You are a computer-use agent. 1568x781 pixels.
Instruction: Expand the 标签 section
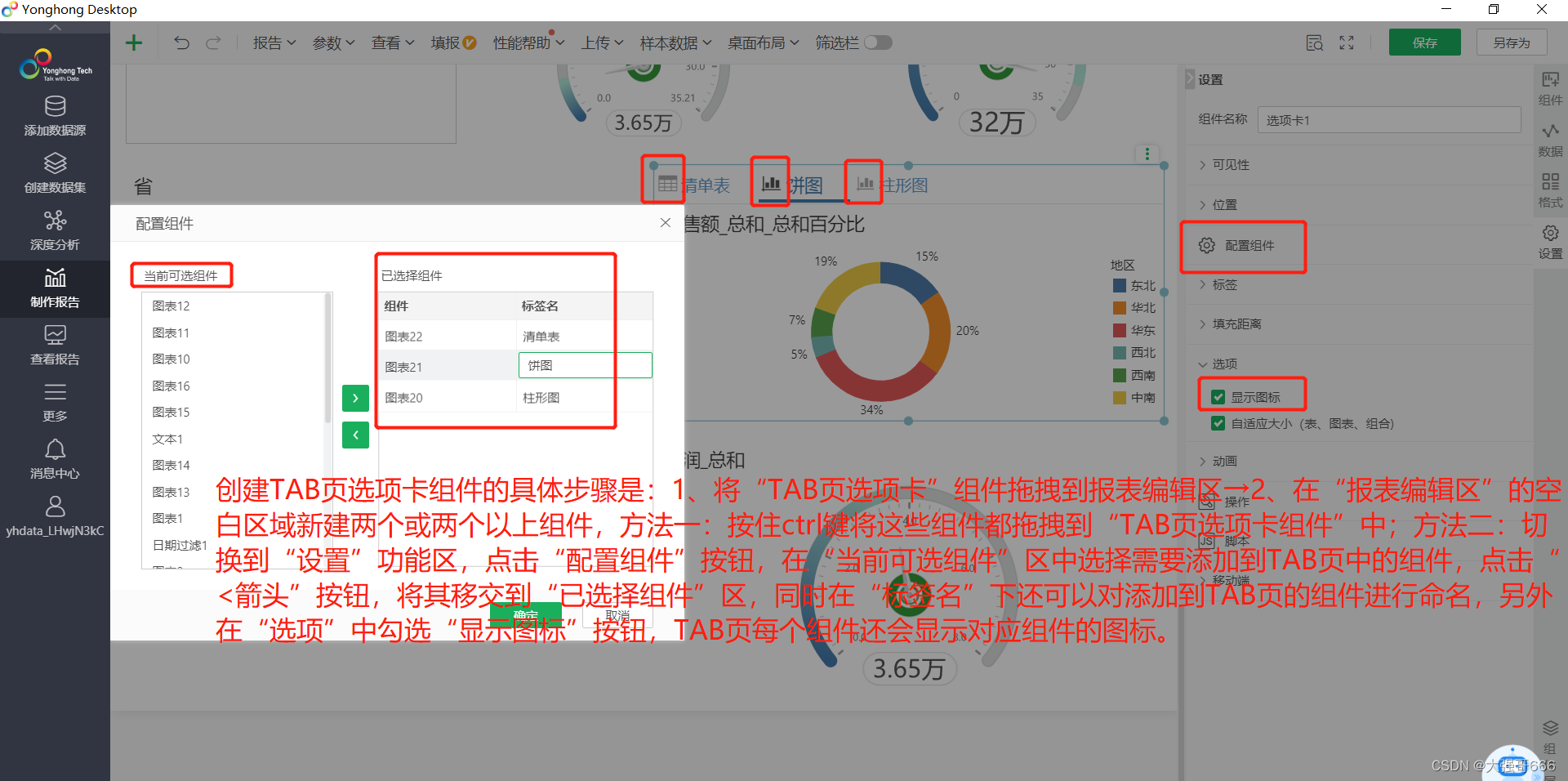1217,284
